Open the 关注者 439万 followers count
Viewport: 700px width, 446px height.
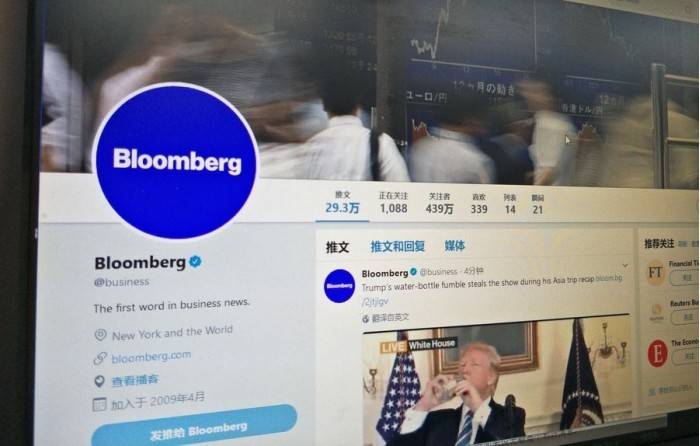point(439,204)
